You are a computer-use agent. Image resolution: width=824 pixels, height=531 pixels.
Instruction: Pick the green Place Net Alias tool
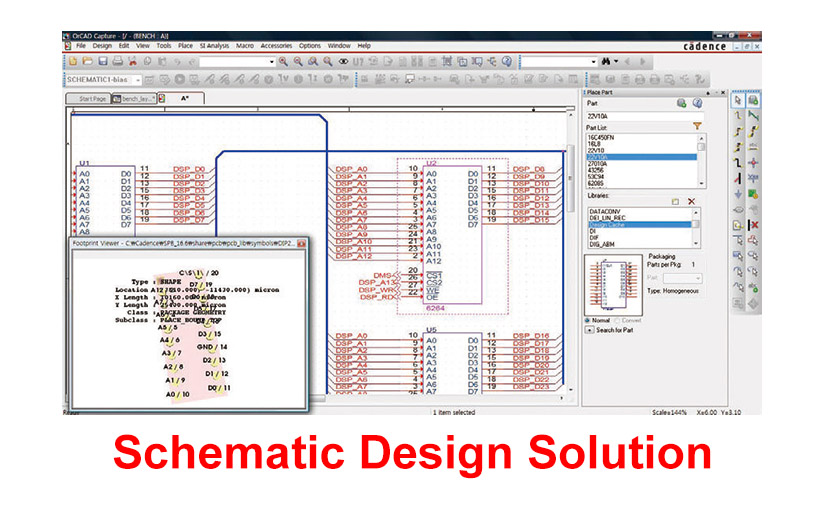pyautogui.click(x=753, y=116)
